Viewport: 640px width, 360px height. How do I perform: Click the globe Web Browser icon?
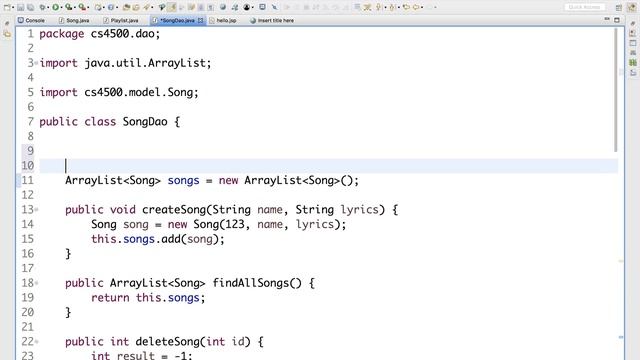(x=223, y=7)
